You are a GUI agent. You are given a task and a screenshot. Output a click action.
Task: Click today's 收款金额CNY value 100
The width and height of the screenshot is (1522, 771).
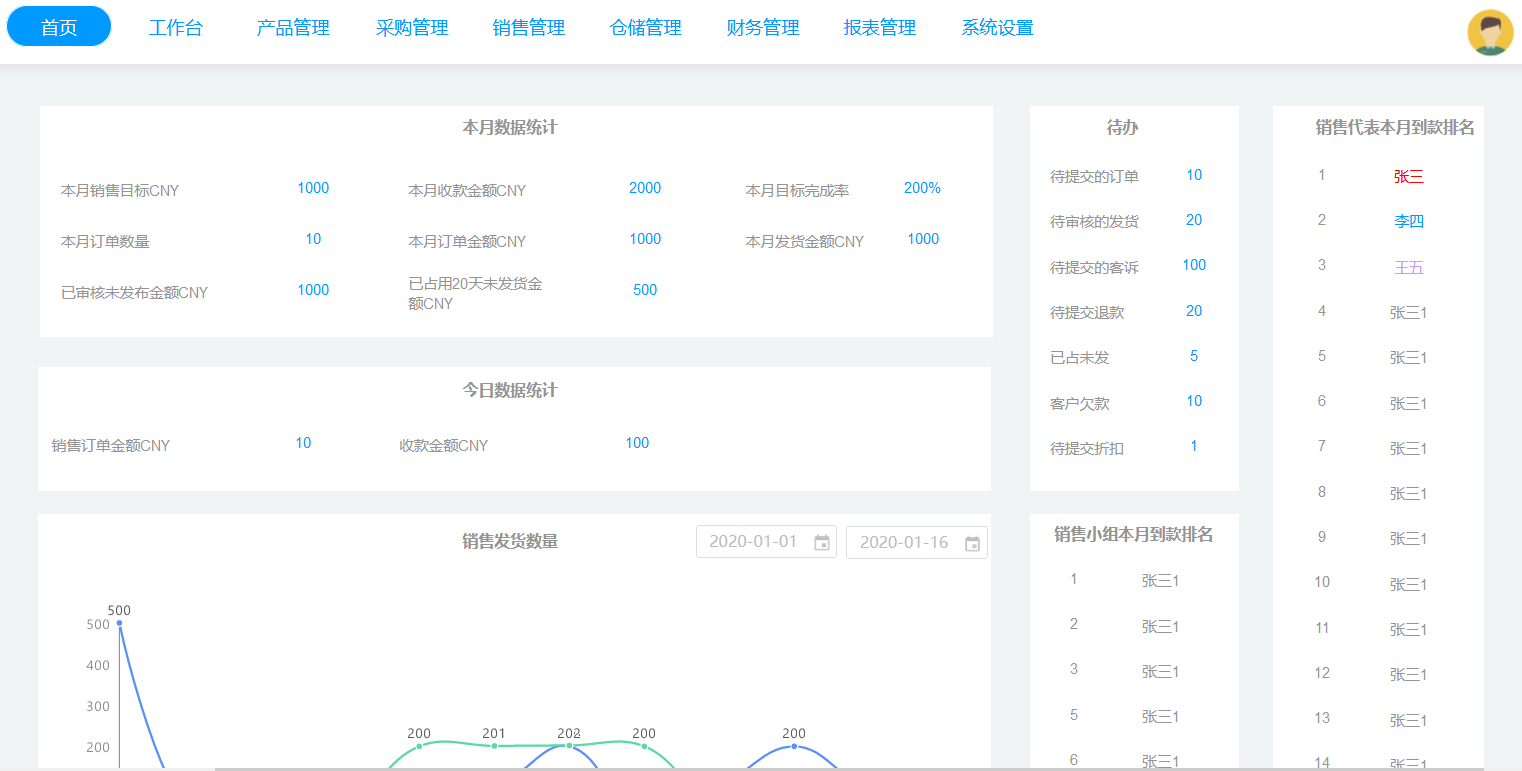637,443
